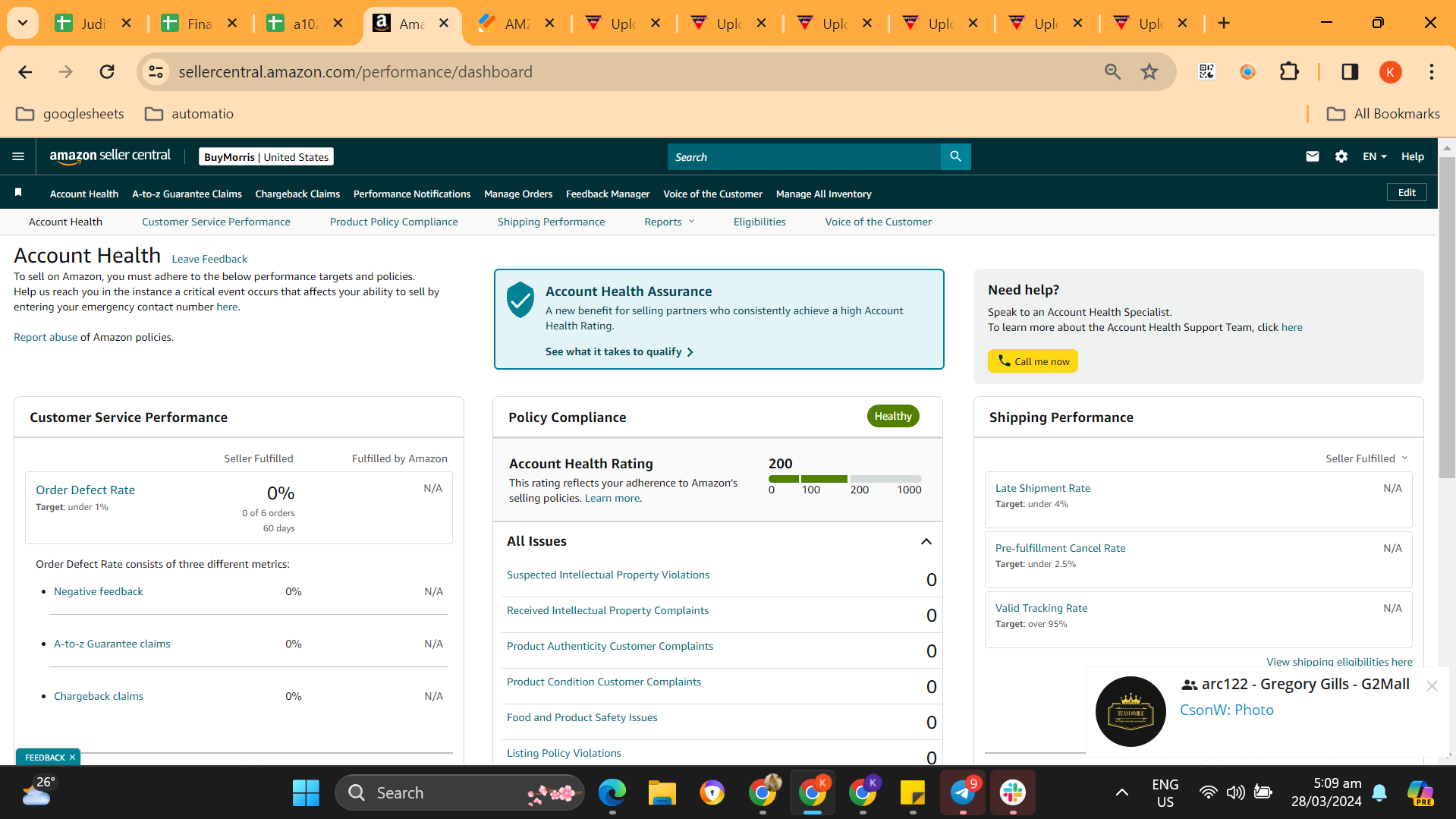The width and height of the screenshot is (1456, 819).
Task: Click the zoom magnifier icon in the address bar
Action: click(1112, 72)
